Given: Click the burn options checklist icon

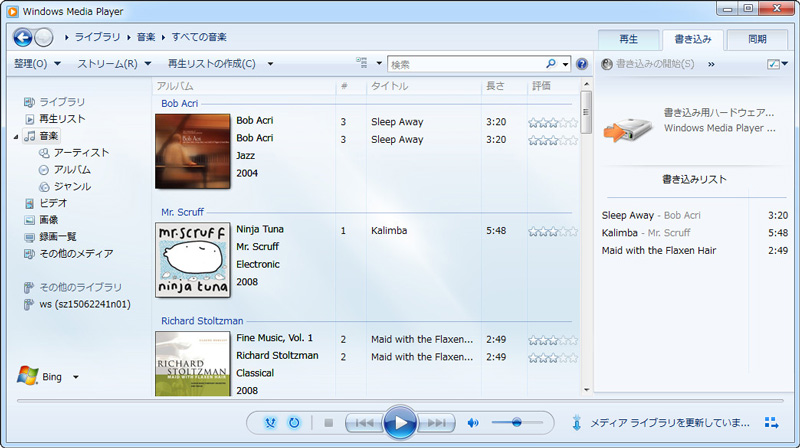Looking at the screenshot, I should coord(773,64).
